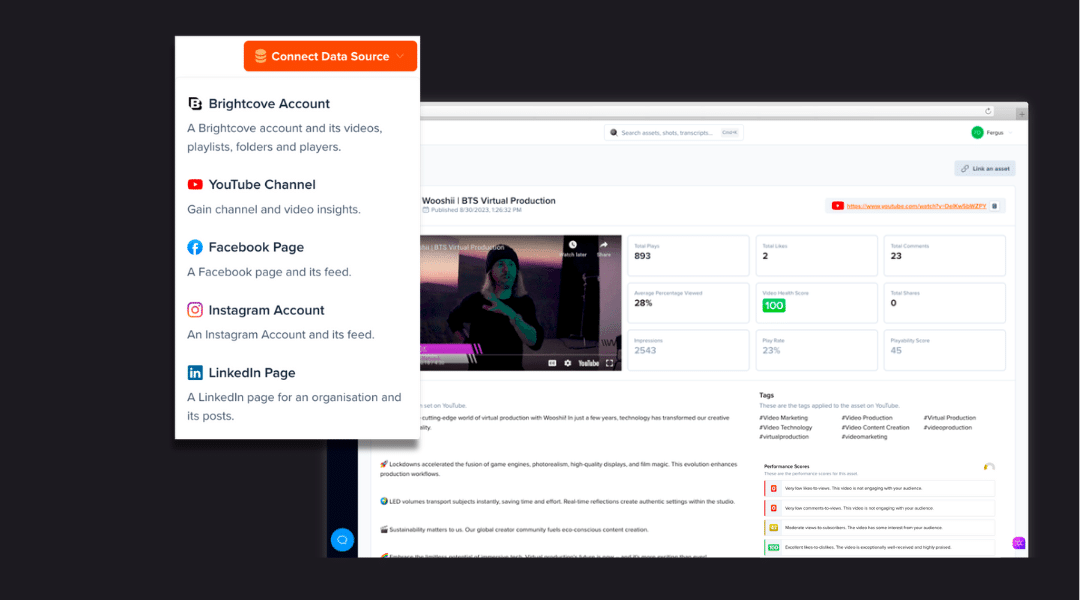Click the Total Likes 2 card
This screenshot has height=600, width=1080.
(x=816, y=256)
